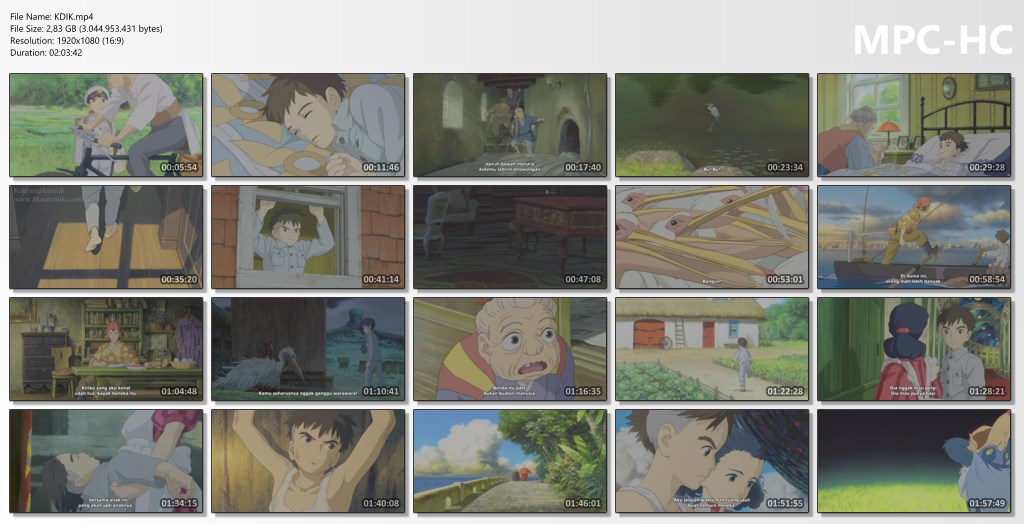Open thumbnail of boy at window 00:41:14
The height and width of the screenshot is (524, 1024).
point(308,237)
